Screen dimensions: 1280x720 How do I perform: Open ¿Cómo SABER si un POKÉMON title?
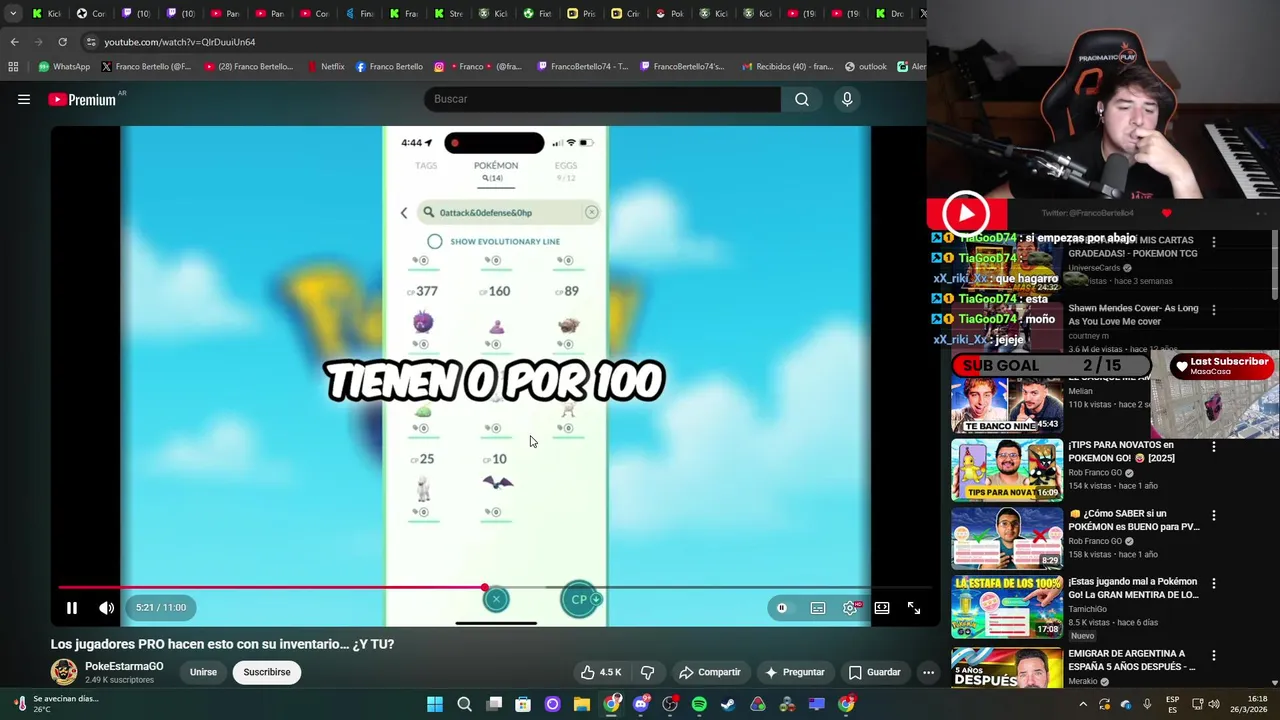coord(1134,520)
